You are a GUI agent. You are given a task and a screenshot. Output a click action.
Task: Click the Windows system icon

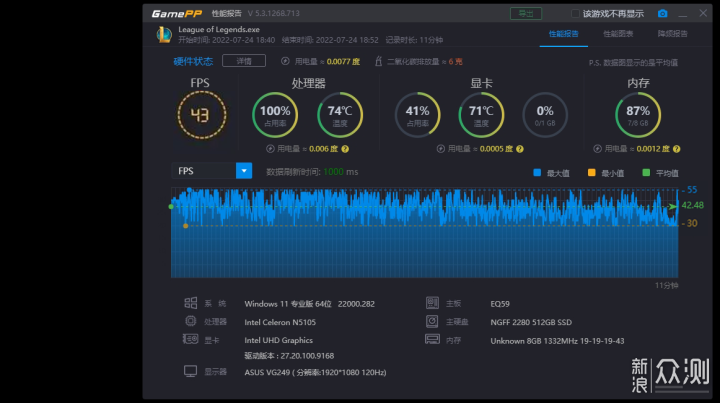tap(191, 303)
